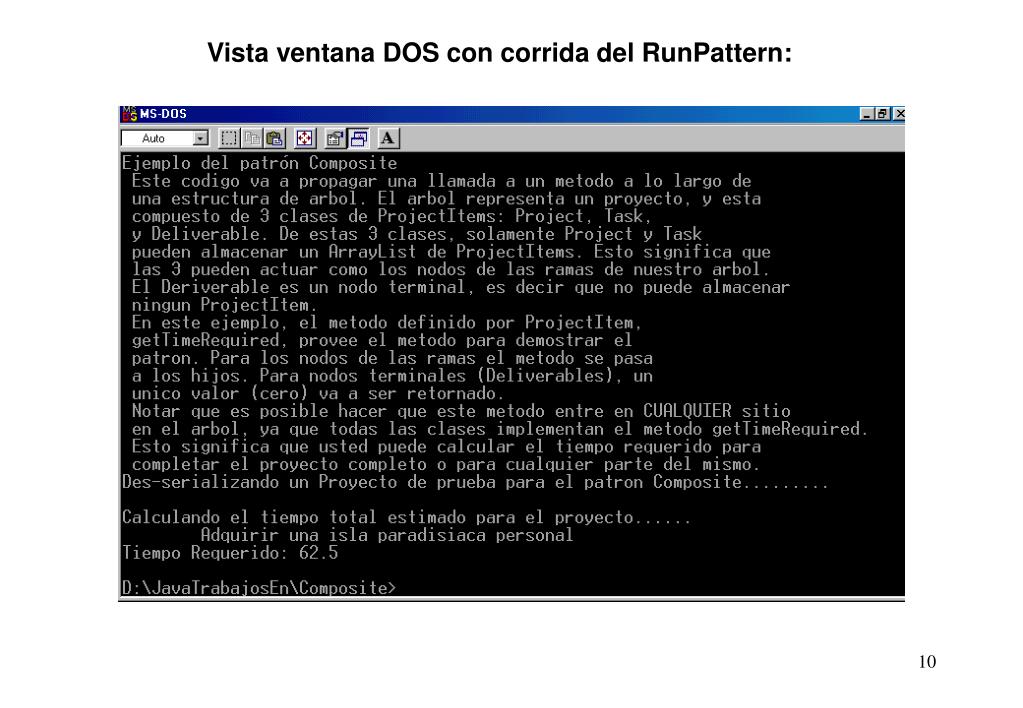This screenshot has width=1023, height=708.
Task: Click the line starting 'pueden almacenar un ArrayList'
Action: (x=451, y=252)
